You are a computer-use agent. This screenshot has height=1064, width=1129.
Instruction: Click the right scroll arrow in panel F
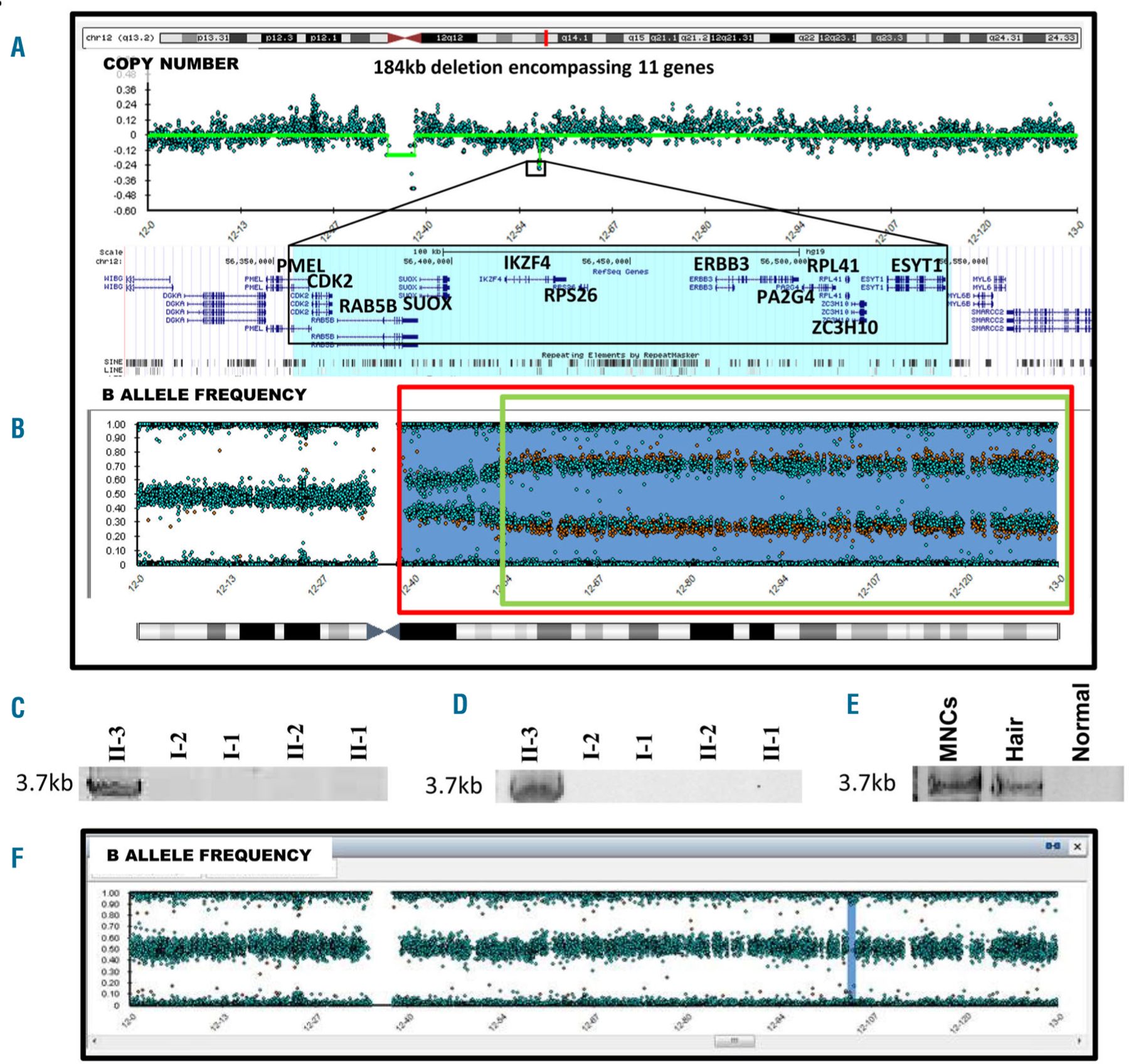tap(1079, 1041)
